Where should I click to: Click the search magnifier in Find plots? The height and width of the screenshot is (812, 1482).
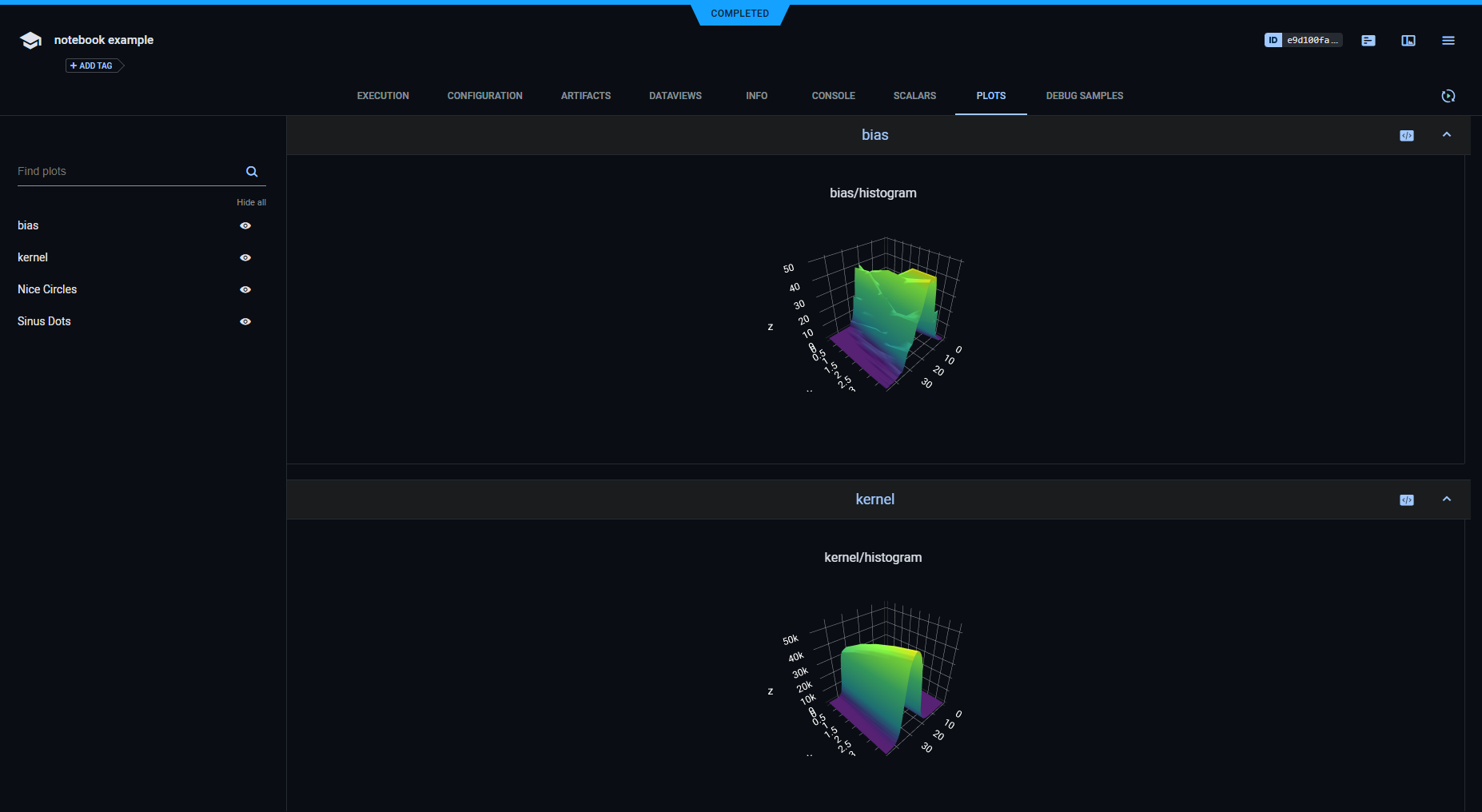point(252,172)
